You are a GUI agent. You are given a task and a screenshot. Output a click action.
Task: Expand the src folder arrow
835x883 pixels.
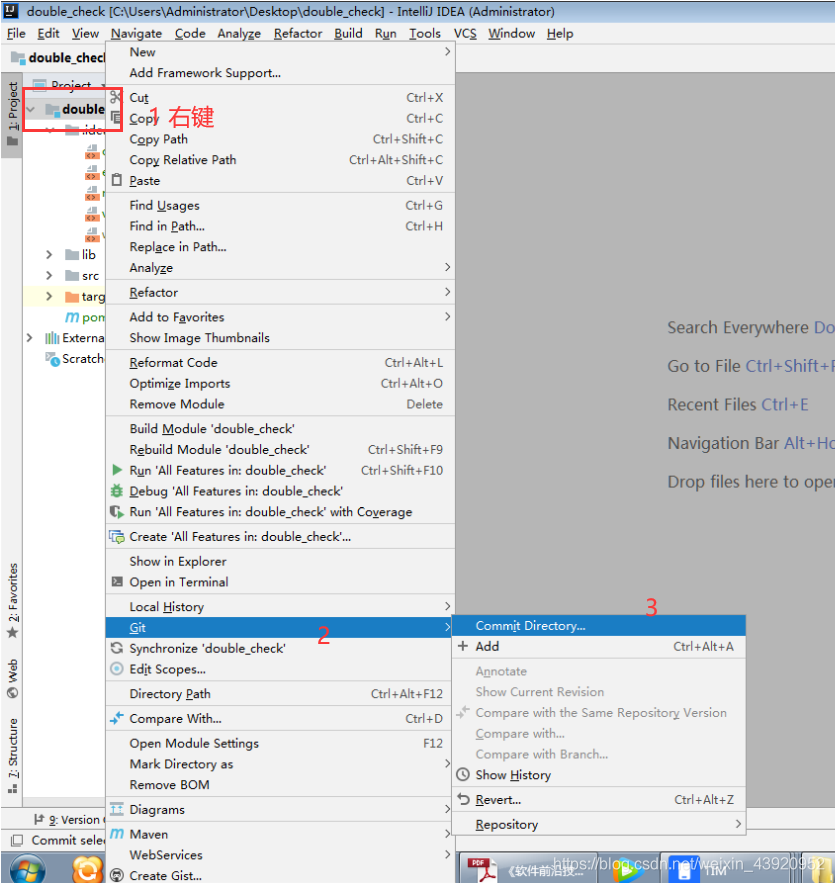pos(49,275)
